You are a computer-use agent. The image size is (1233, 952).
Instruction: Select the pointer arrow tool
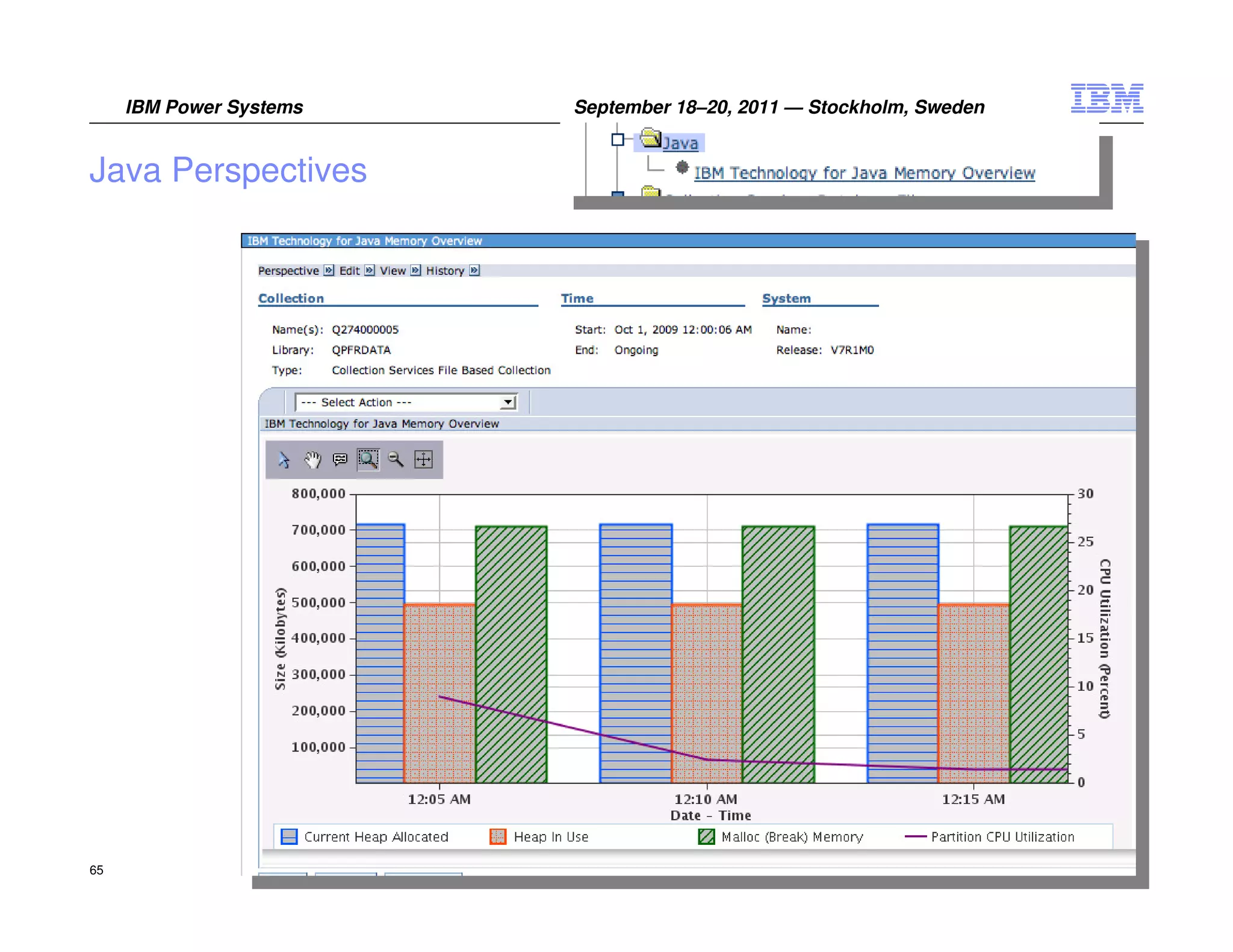click(x=284, y=460)
